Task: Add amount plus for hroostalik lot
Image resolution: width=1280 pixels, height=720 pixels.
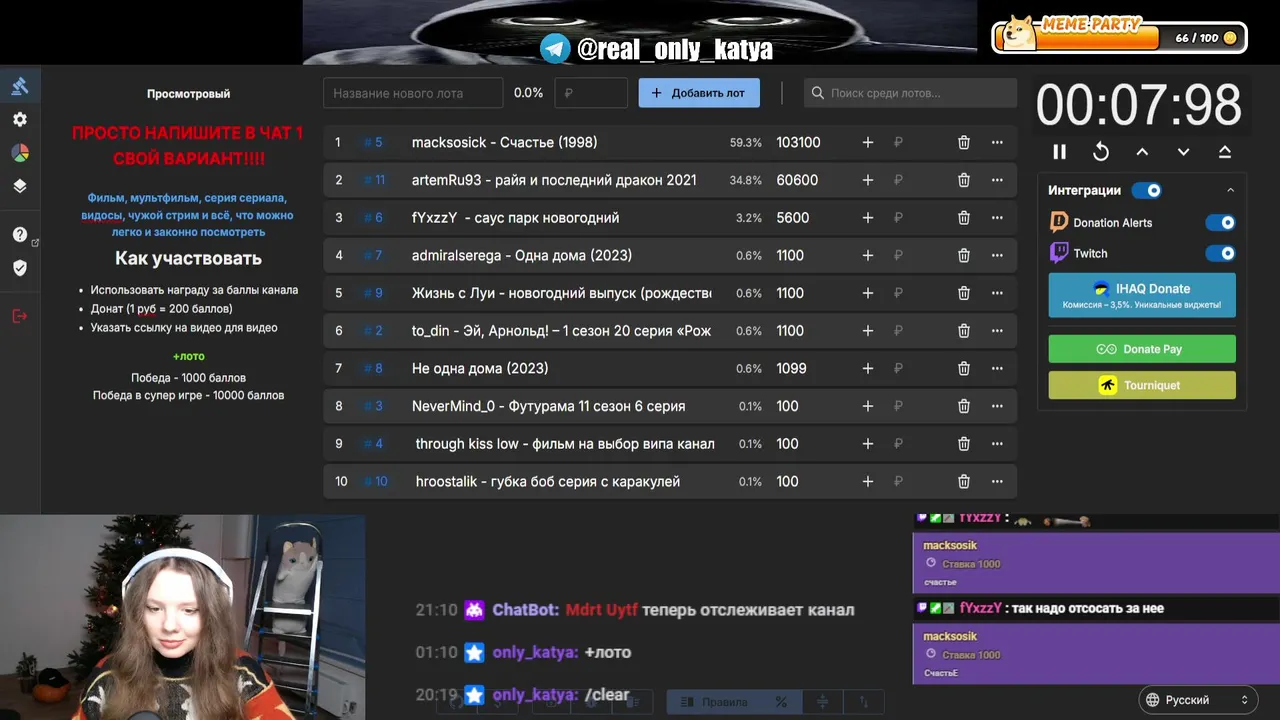Action: pos(868,482)
